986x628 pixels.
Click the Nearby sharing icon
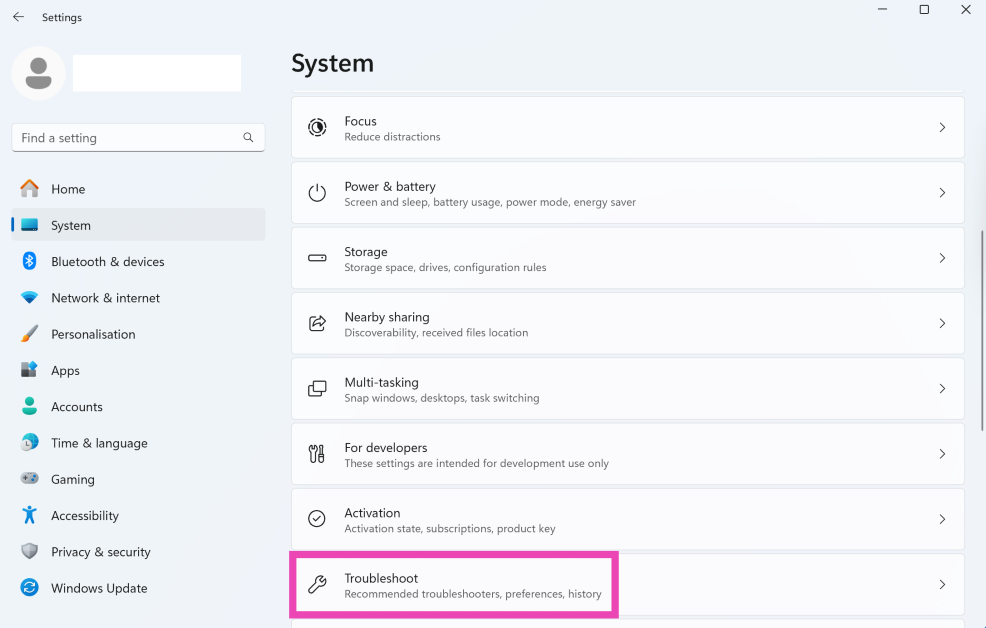317,323
